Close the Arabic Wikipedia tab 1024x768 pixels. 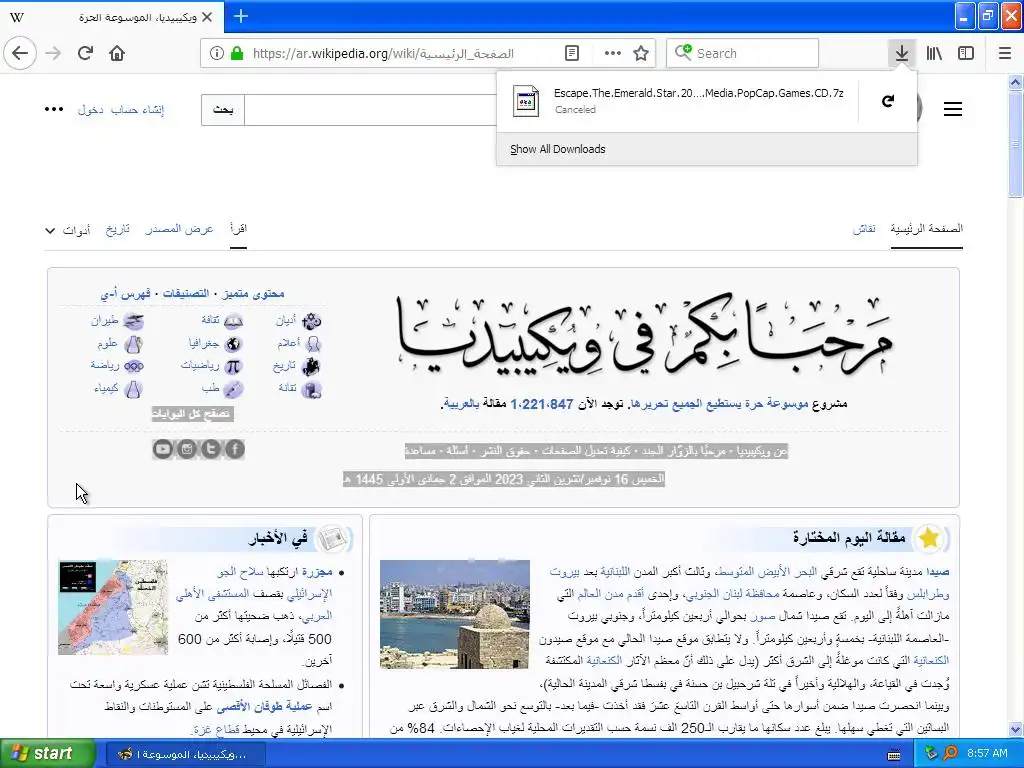207,18
